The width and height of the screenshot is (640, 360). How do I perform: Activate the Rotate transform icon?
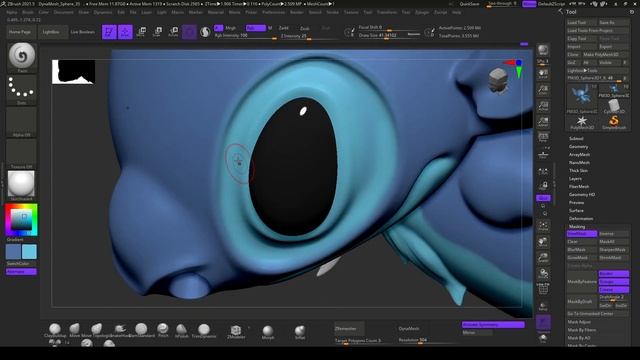point(173,32)
